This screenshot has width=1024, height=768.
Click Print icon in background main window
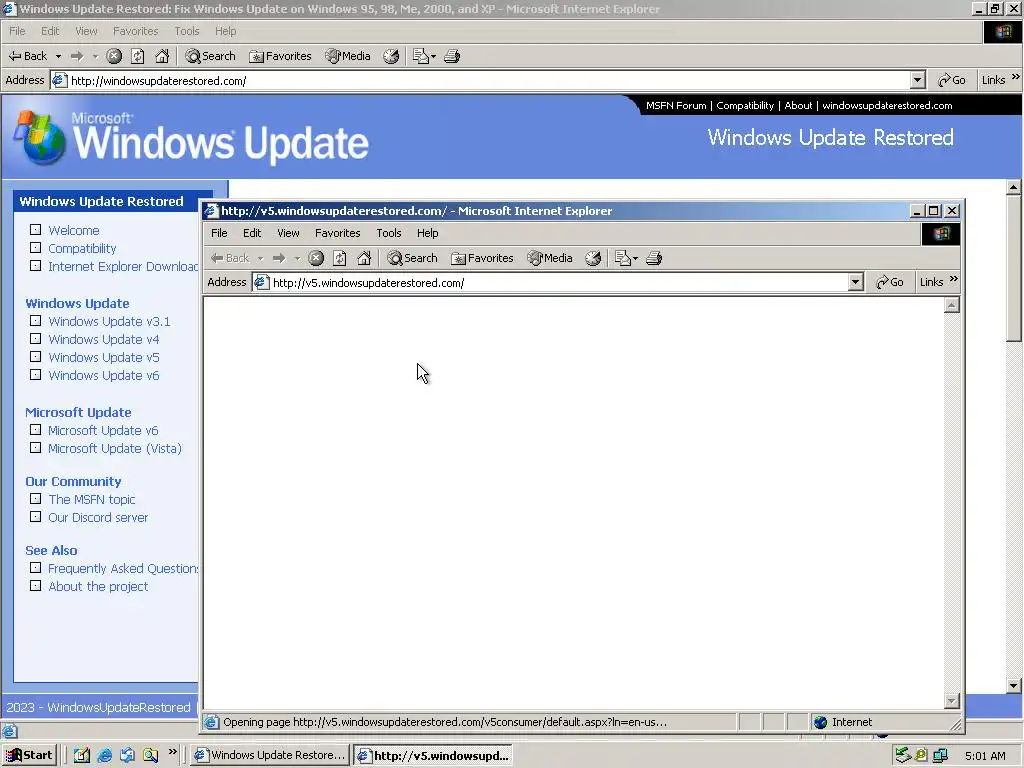[x=452, y=56]
